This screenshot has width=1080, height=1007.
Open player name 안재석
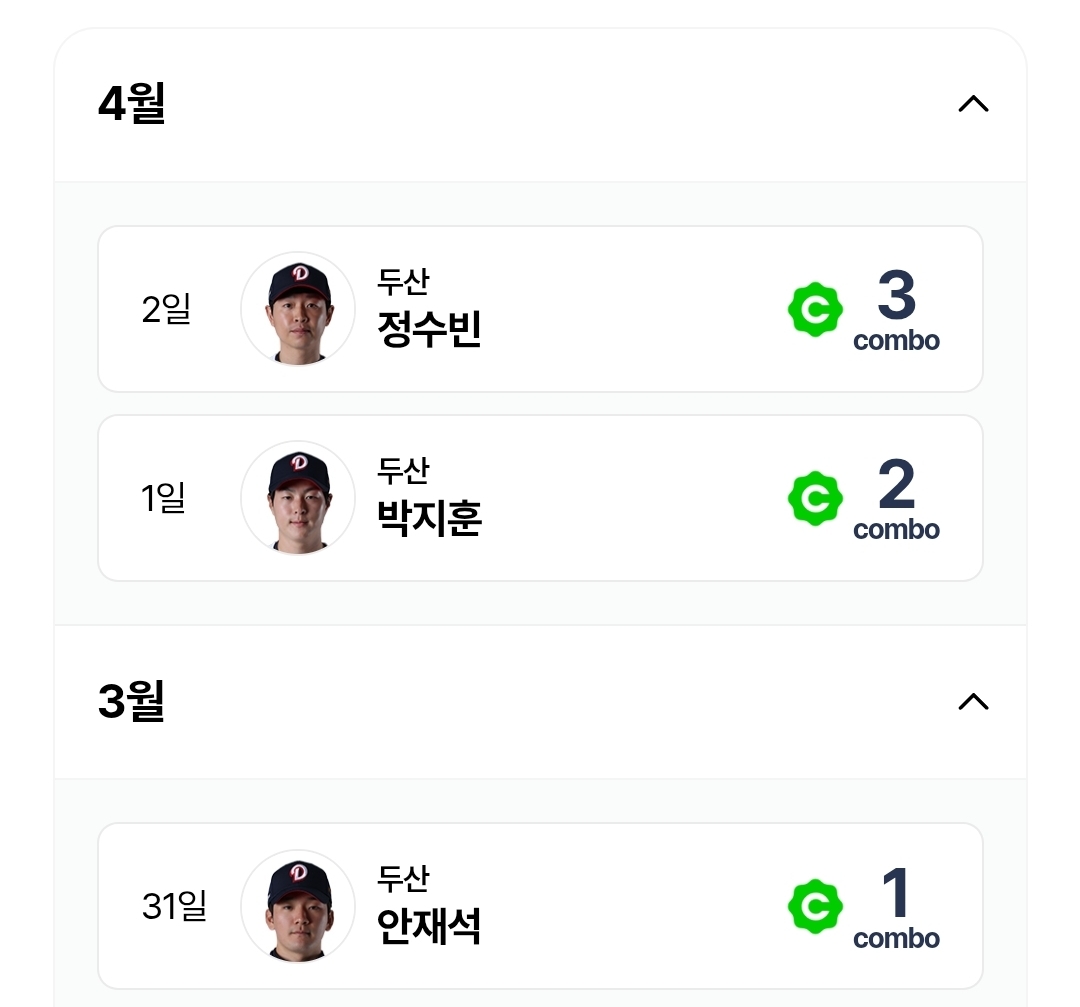(429, 926)
